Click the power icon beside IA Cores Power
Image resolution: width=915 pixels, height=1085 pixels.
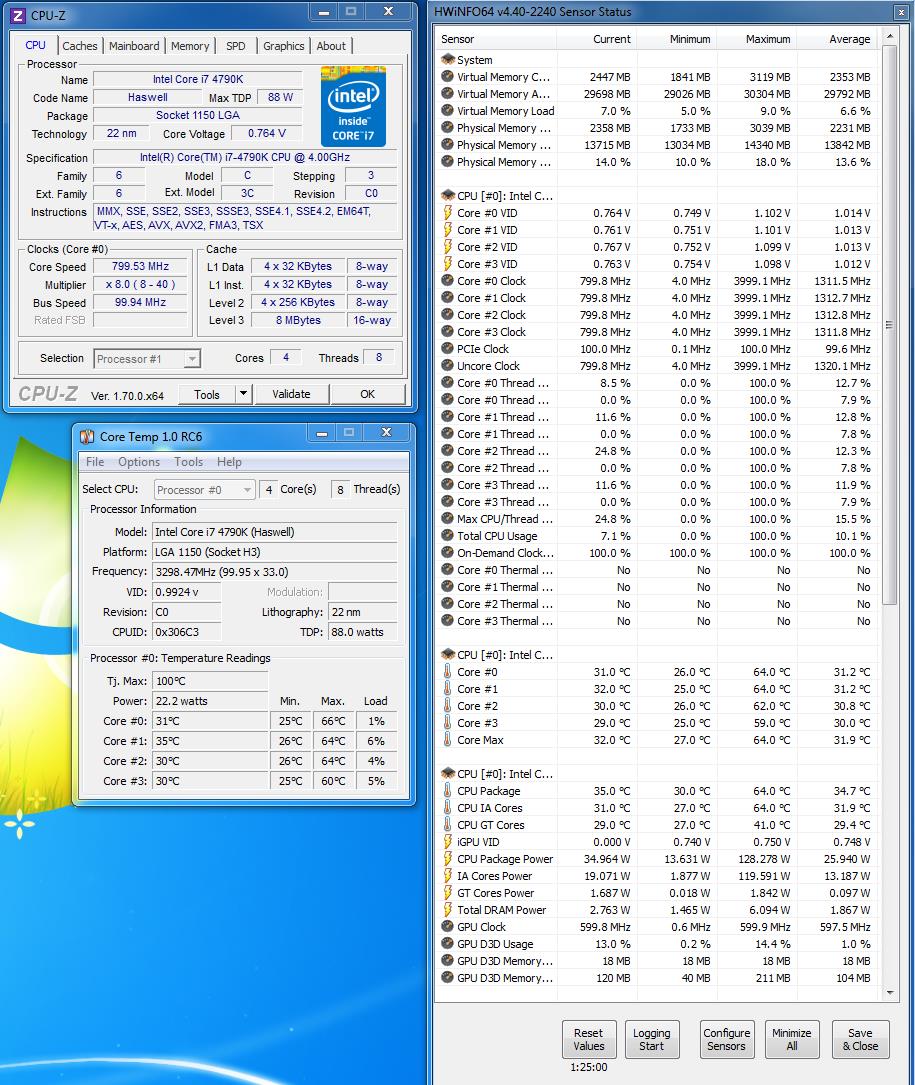pyautogui.click(x=448, y=875)
